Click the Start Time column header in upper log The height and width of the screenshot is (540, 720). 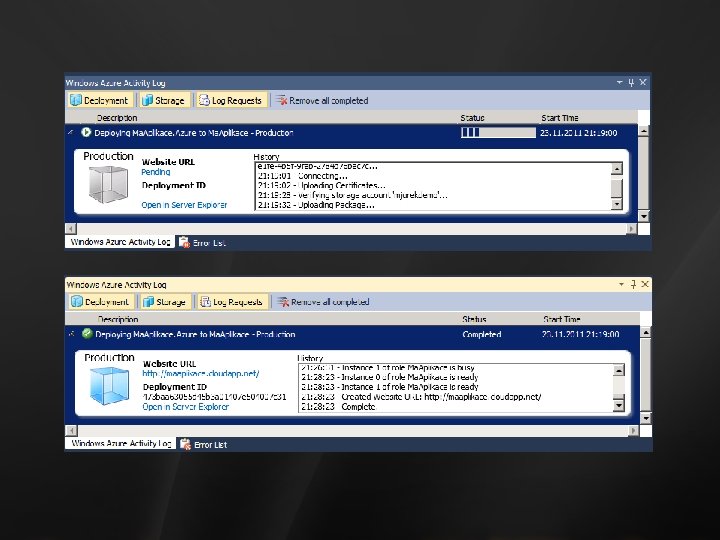point(560,118)
